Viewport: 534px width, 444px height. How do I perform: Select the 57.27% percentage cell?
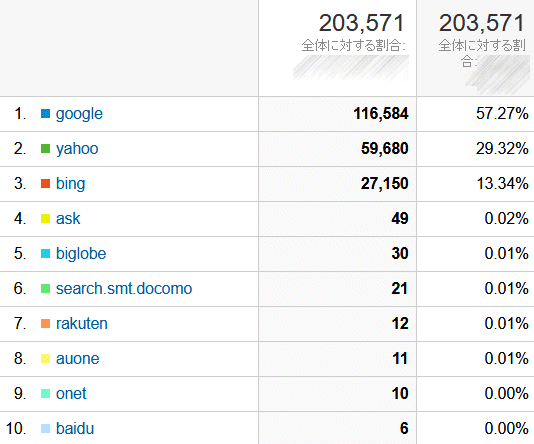(475, 114)
